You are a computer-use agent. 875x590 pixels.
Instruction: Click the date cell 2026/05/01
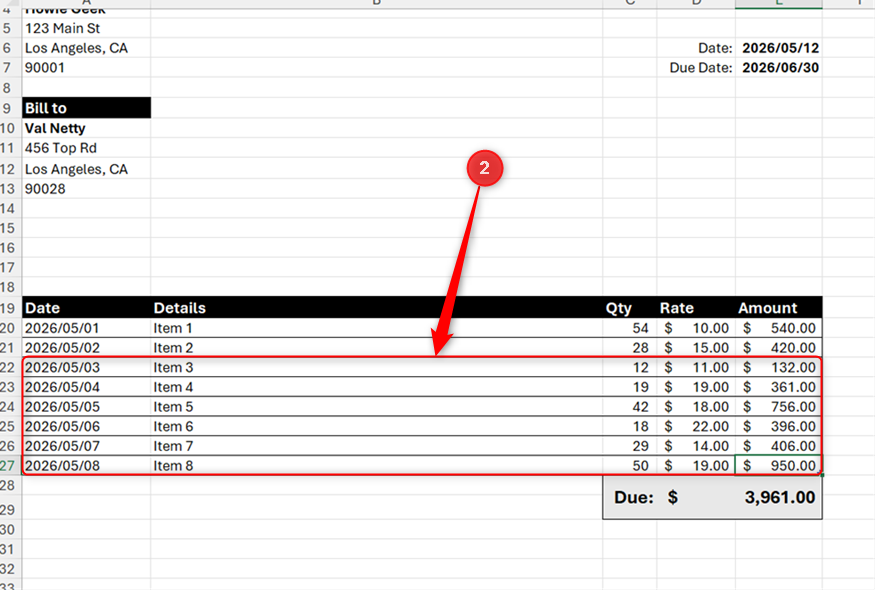pyautogui.click(x=86, y=328)
